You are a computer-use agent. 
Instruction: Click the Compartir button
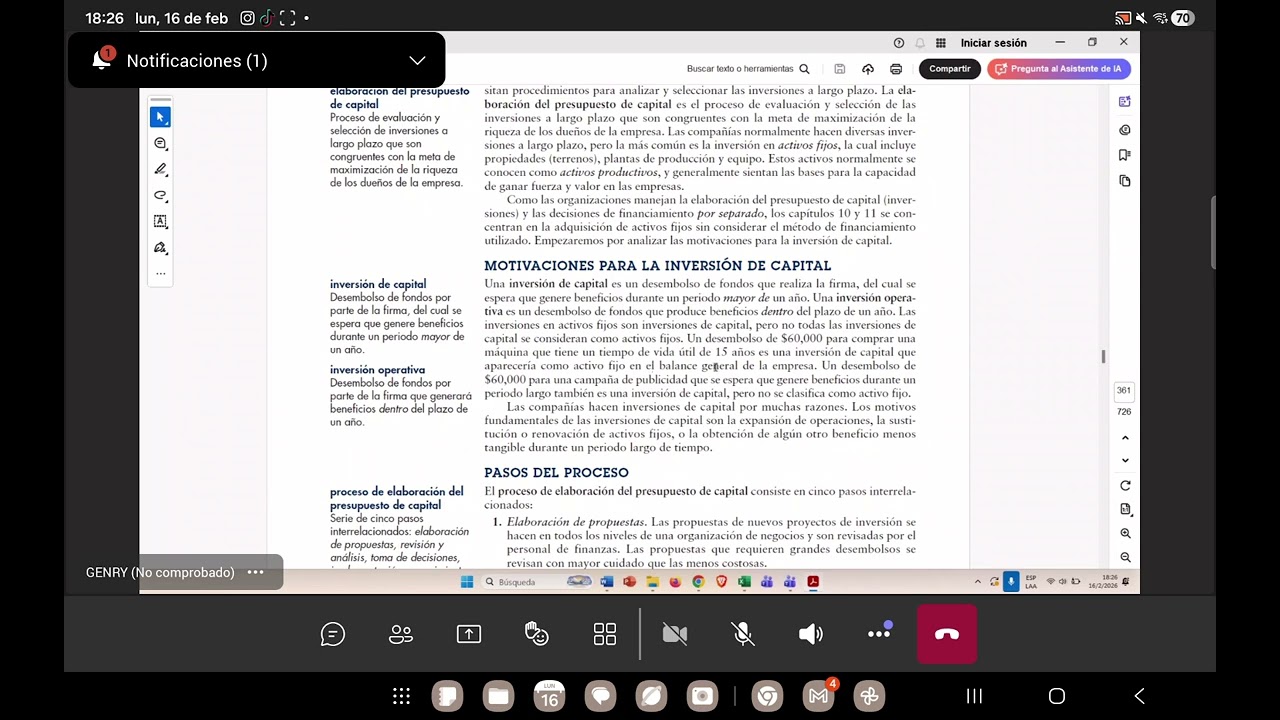[x=950, y=69]
